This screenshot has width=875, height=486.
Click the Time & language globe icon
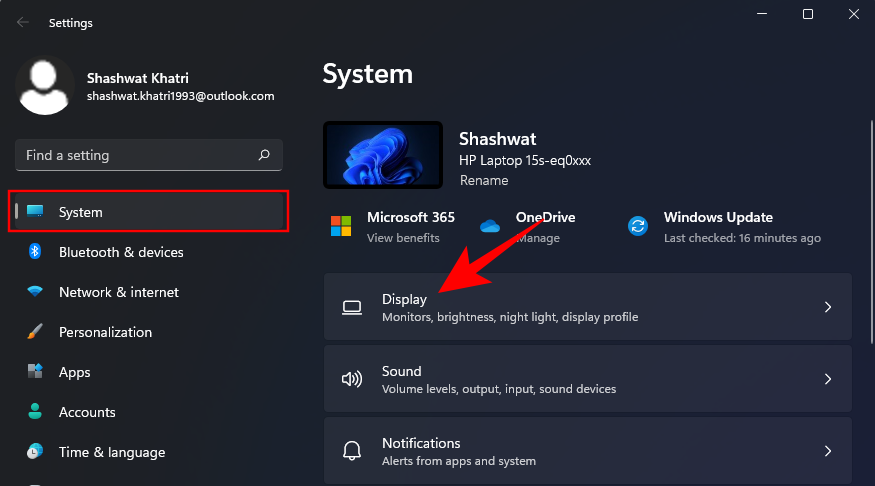point(35,452)
